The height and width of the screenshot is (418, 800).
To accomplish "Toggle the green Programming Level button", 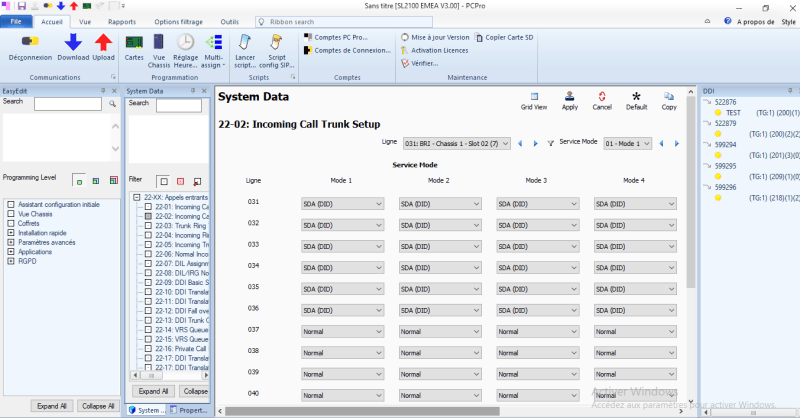I will (x=79, y=181).
